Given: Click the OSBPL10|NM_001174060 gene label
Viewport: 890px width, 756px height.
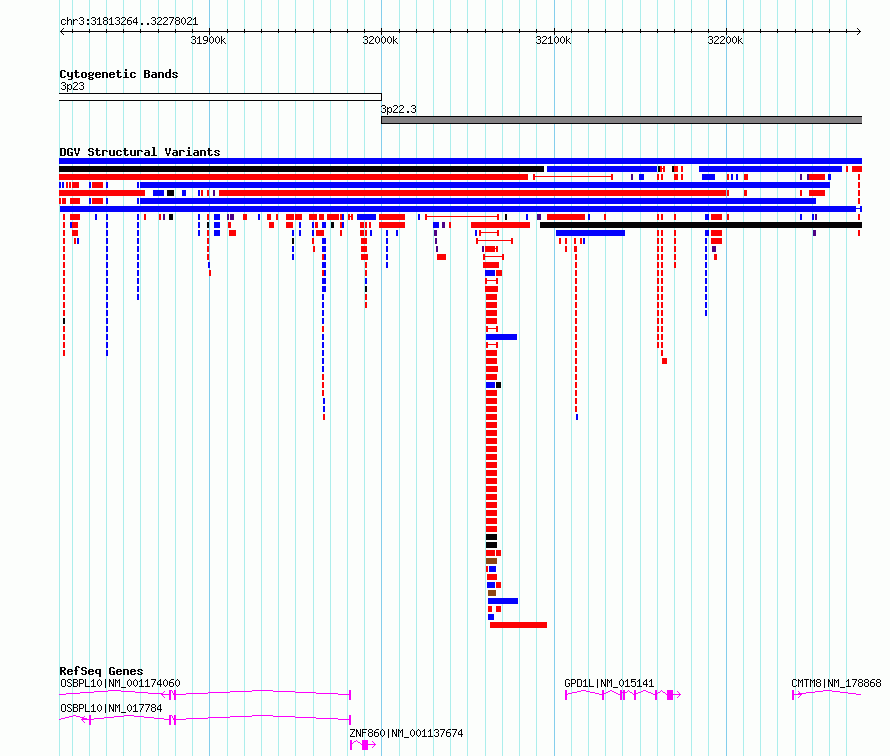Looking at the screenshot, I should pyautogui.click(x=120, y=683).
